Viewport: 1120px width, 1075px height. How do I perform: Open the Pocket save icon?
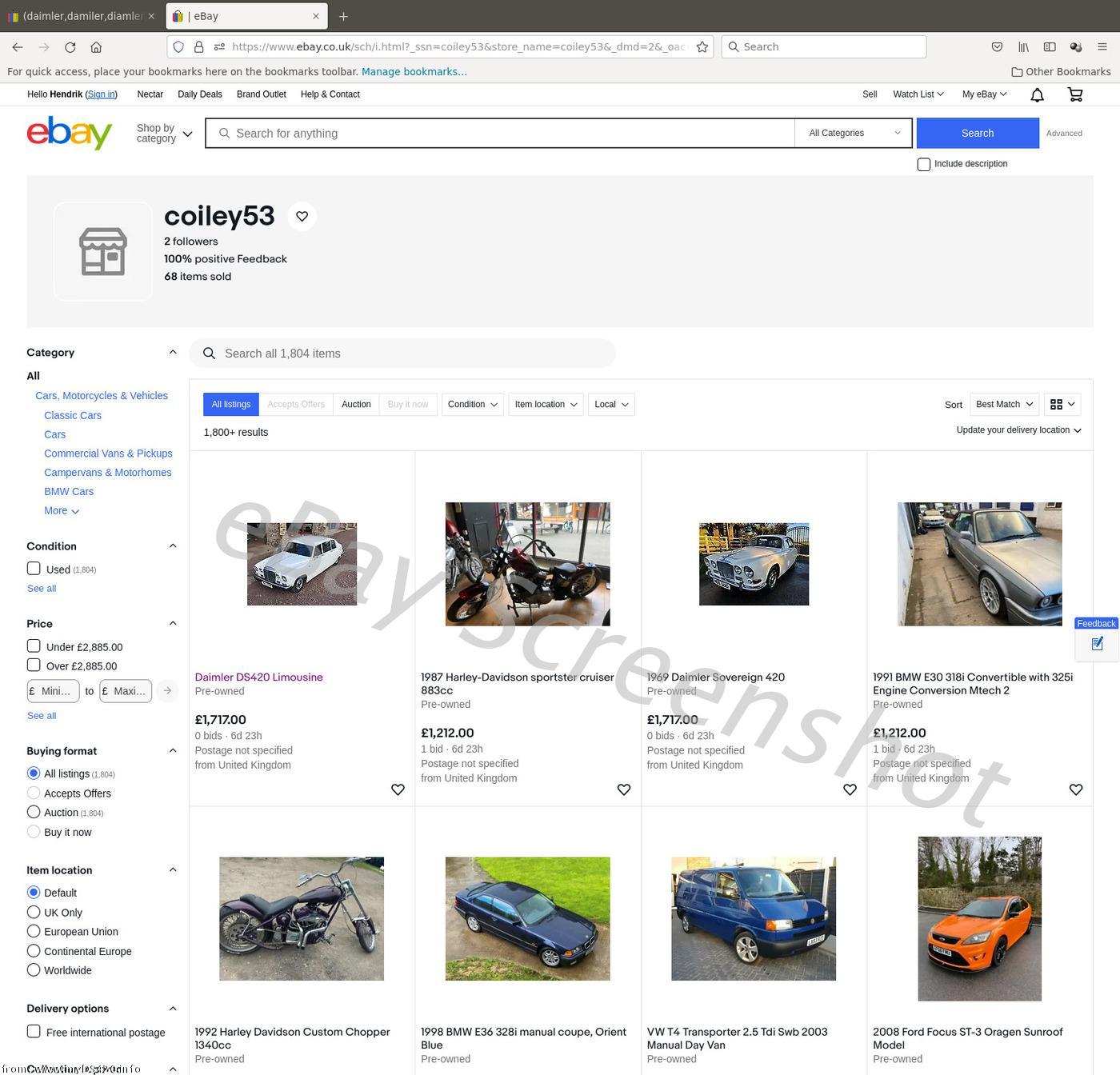997,47
